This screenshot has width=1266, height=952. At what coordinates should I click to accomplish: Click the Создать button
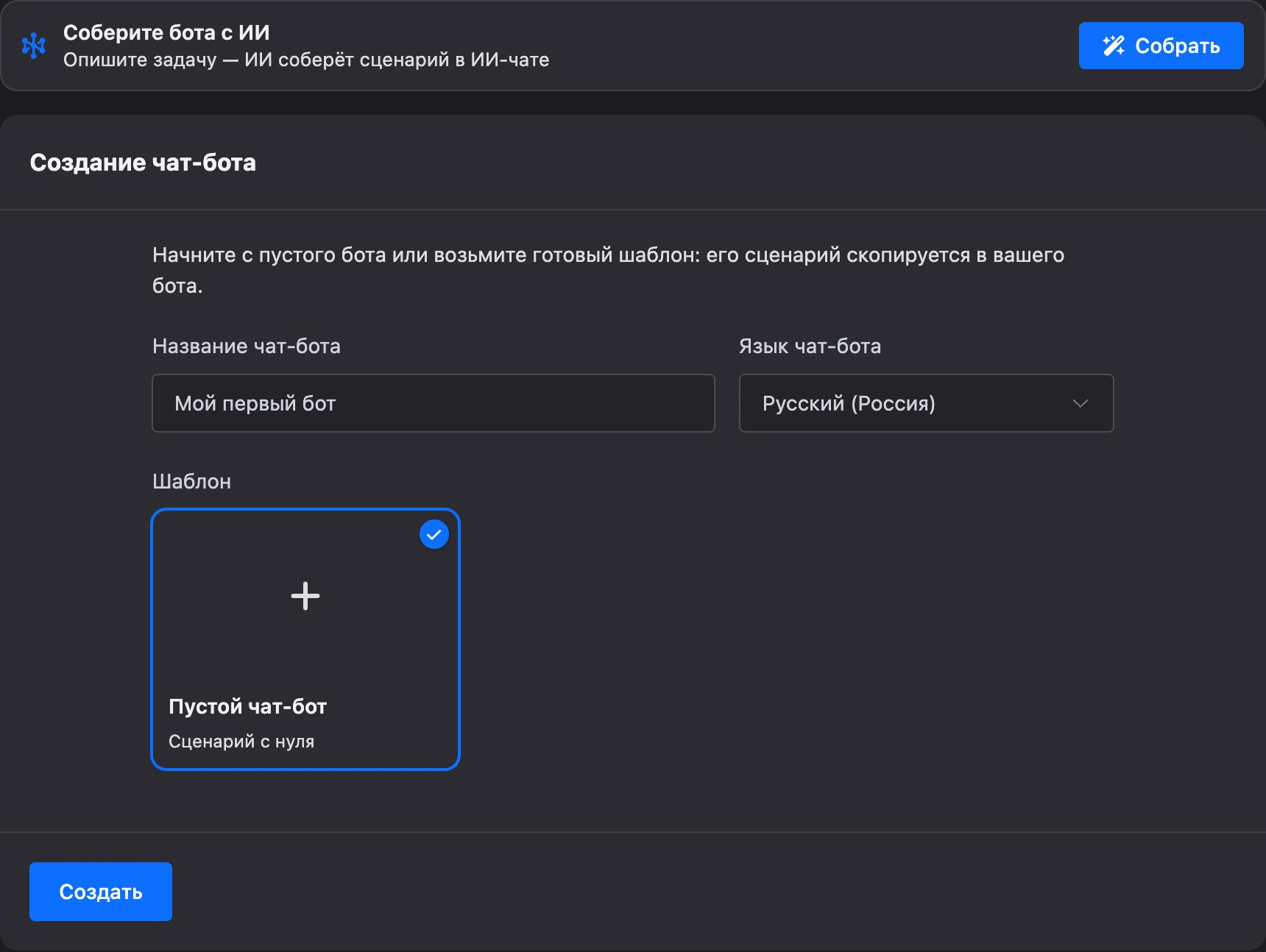click(x=101, y=892)
